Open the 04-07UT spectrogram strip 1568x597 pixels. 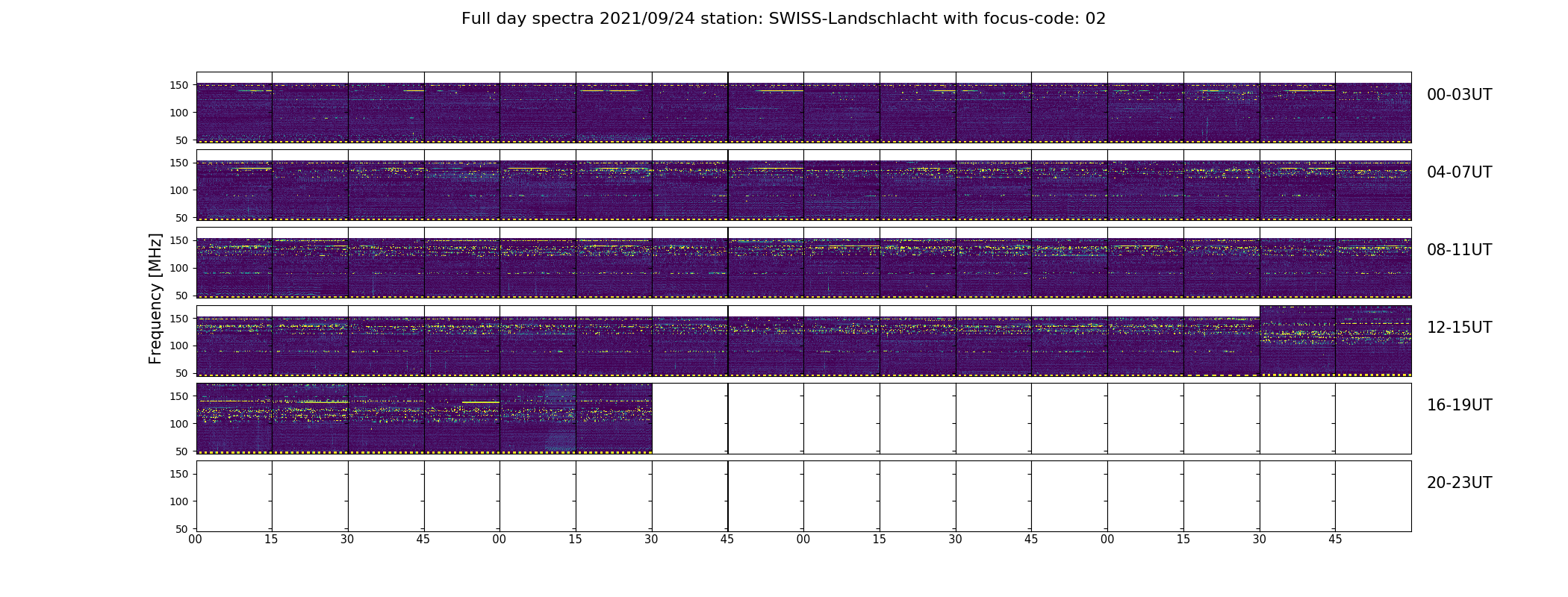pyautogui.click(x=803, y=185)
